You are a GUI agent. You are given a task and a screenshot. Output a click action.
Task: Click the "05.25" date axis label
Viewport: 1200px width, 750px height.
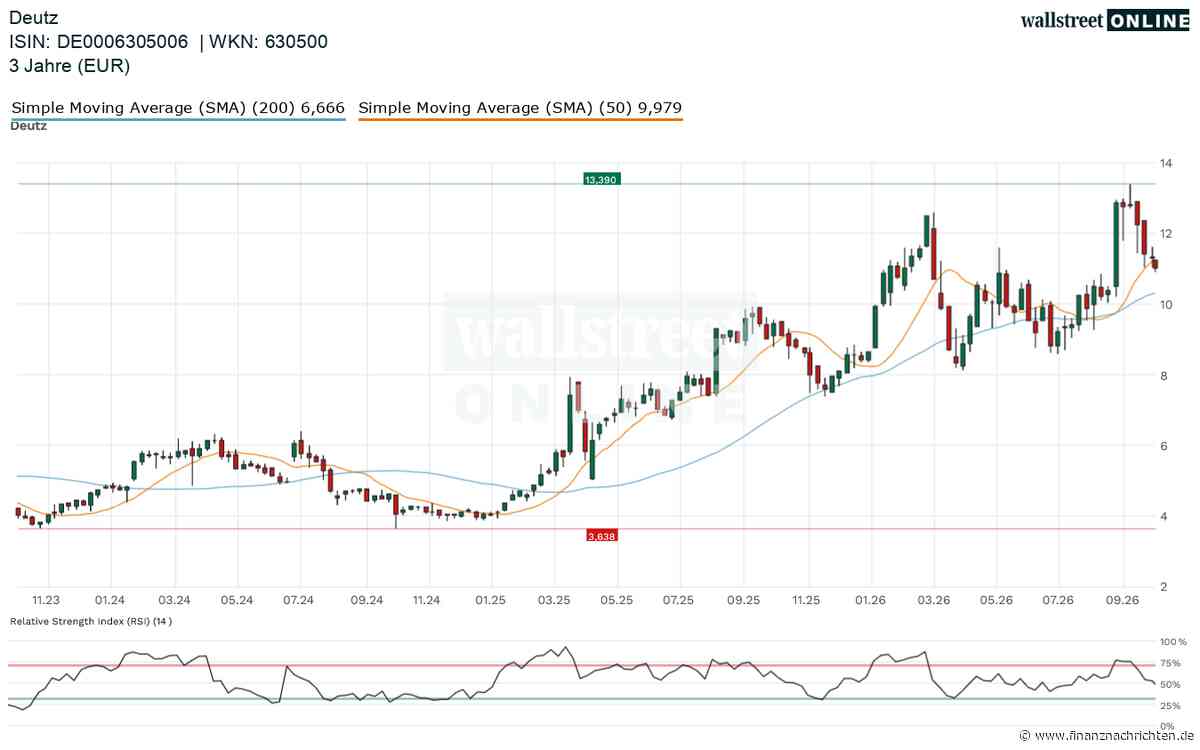[x=617, y=600]
